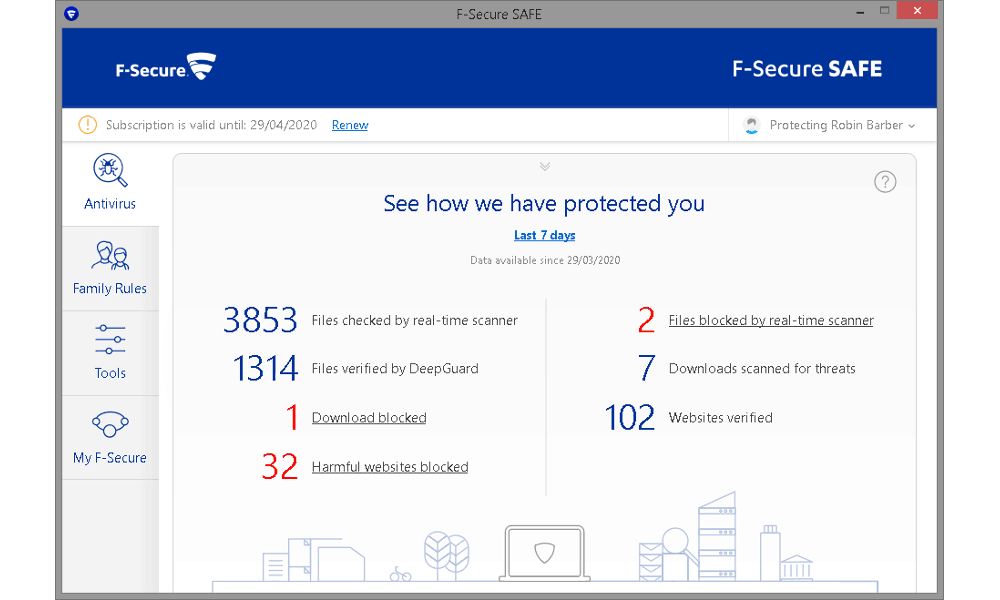Viewport: 1000px width, 600px height.
Task: Click the Downloads scanned for threats label
Action: tap(761, 369)
